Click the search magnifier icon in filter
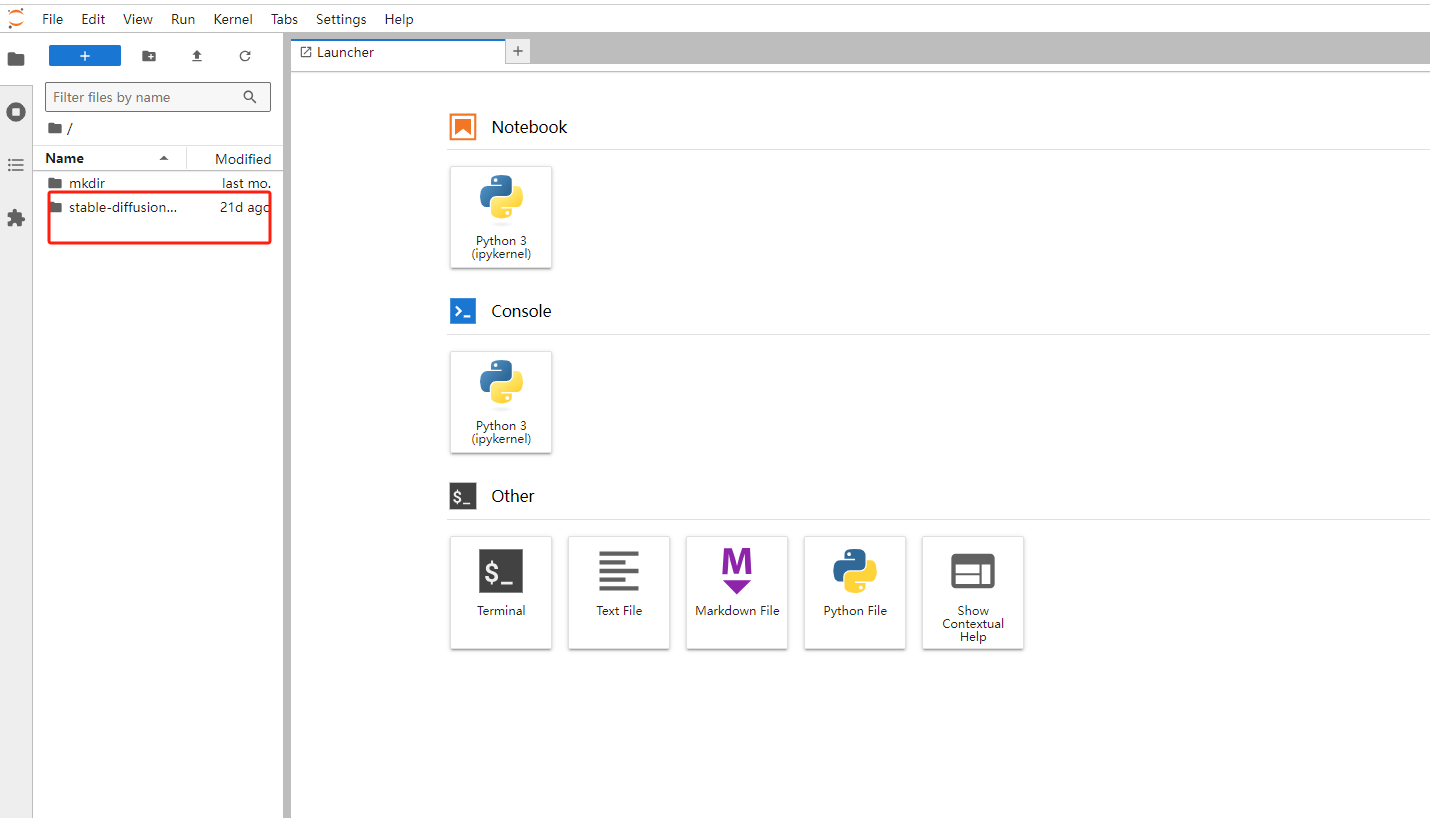 coord(250,97)
